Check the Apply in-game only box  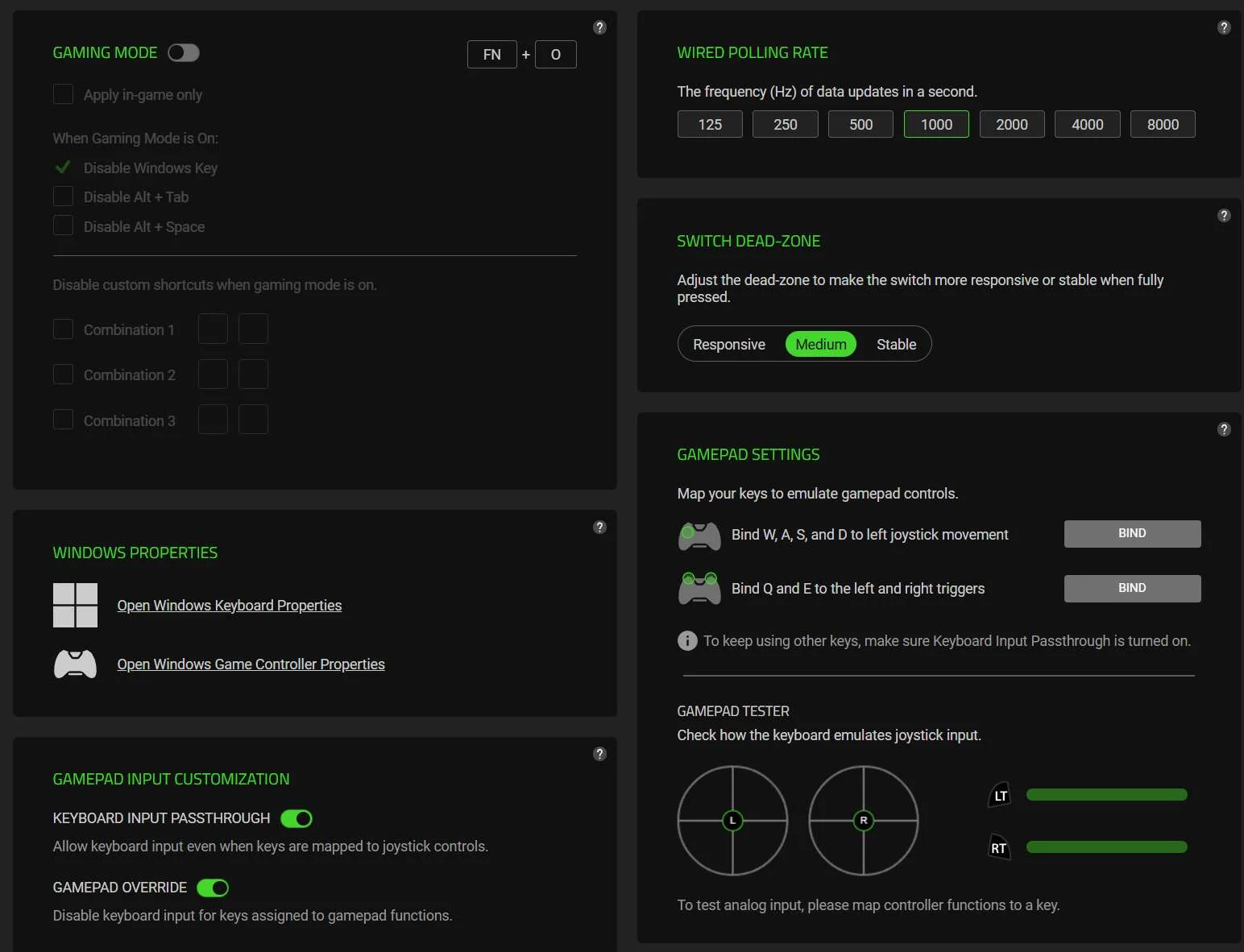coord(63,94)
